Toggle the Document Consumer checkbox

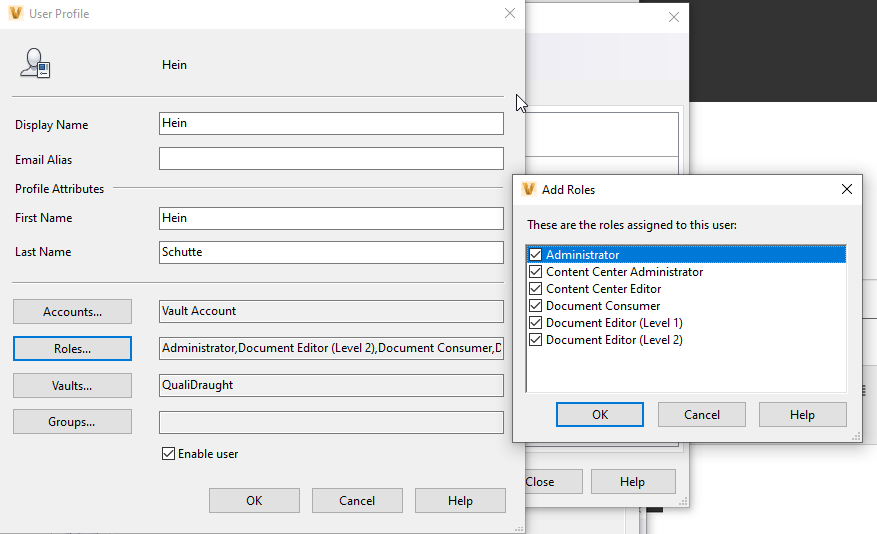(x=535, y=306)
